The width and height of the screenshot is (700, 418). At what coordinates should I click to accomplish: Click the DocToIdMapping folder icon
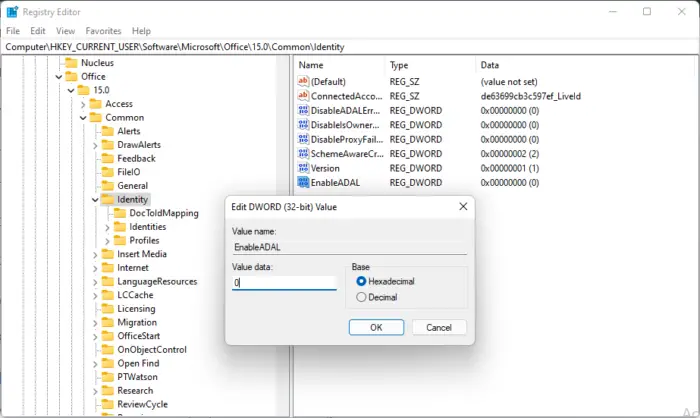[x=120, y=213]
